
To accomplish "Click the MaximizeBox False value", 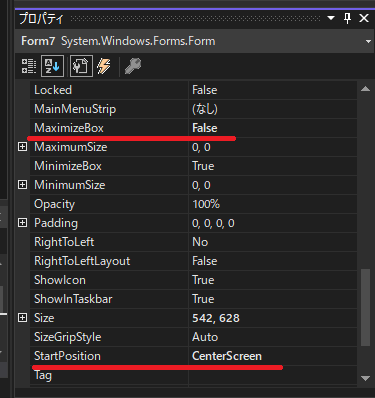I will 205,128.
